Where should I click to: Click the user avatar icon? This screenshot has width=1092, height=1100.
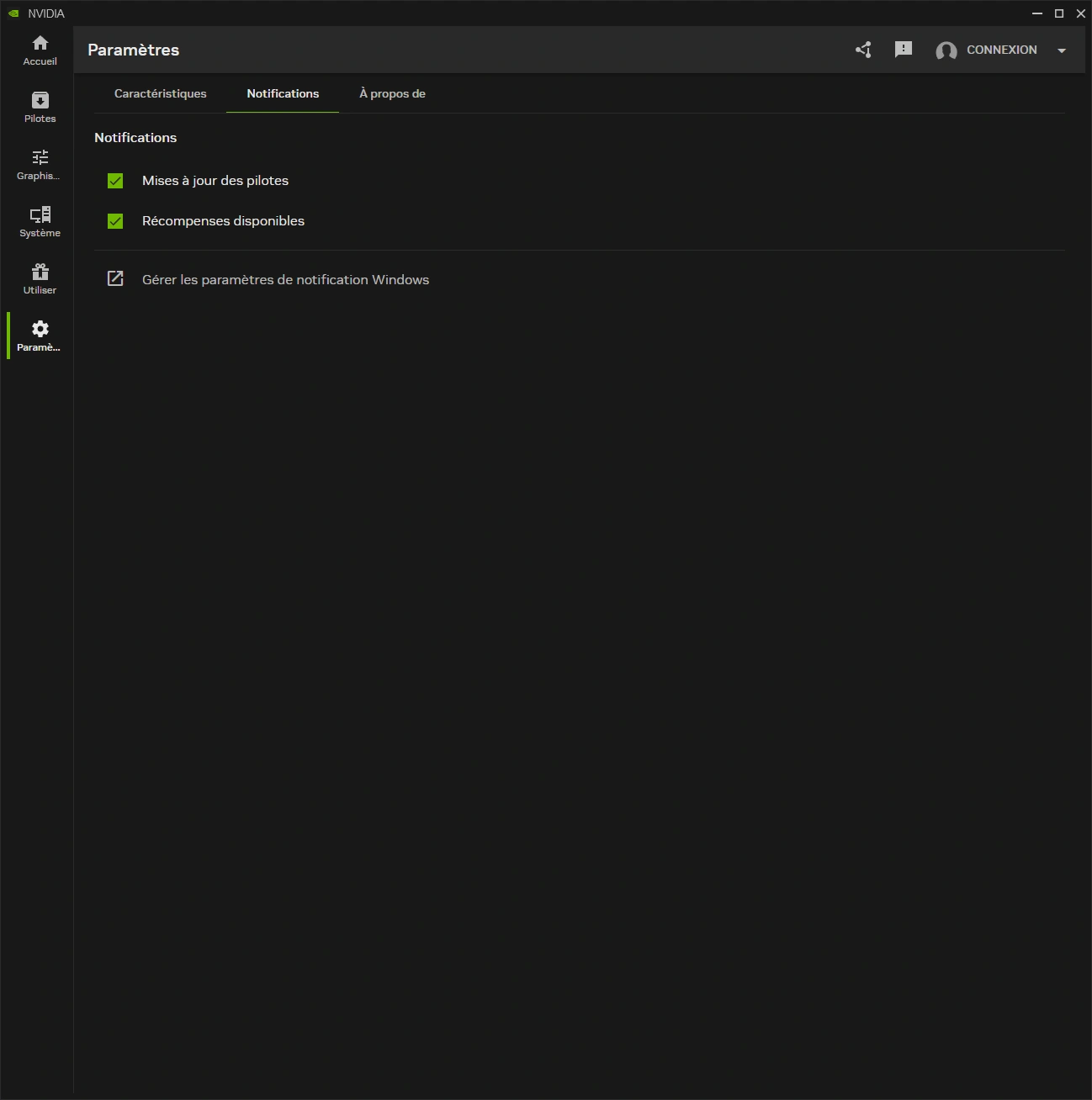tap(946, 50)
